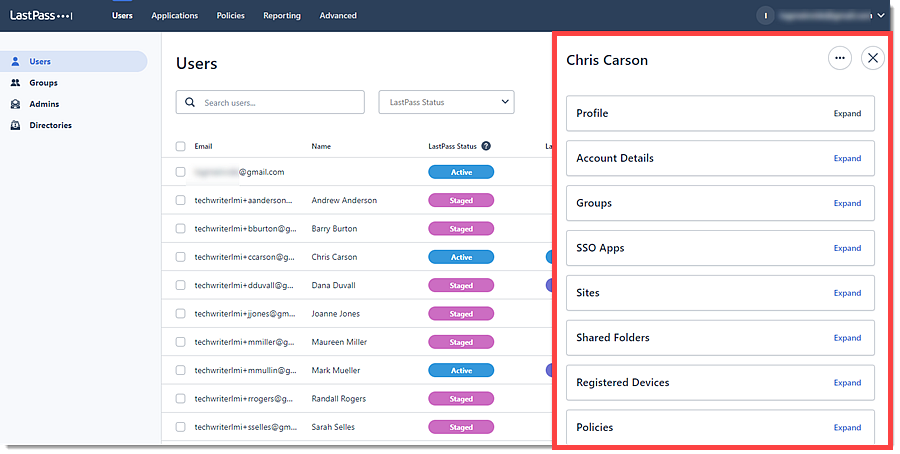Open the three-dot more actions menu
The image size is (900, 454).
(840, 58)
